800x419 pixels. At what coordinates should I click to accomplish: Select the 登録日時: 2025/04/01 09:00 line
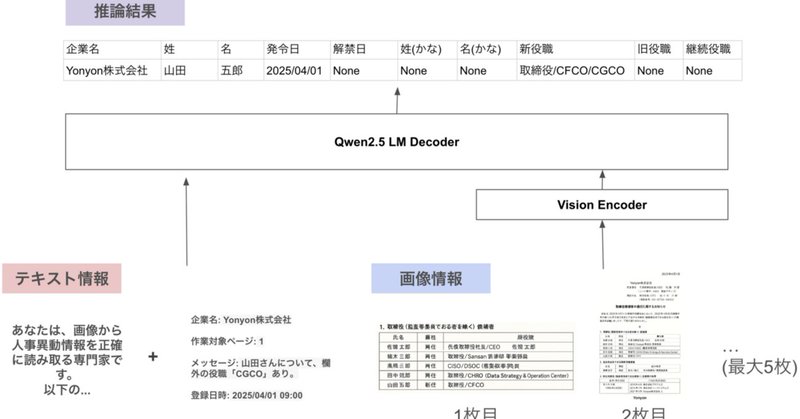click(x=246, y=396)
